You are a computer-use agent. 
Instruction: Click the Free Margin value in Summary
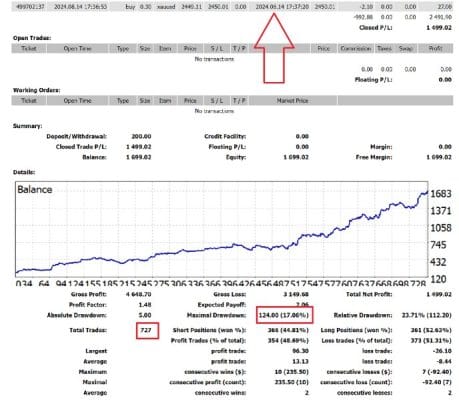click(439, 157)
